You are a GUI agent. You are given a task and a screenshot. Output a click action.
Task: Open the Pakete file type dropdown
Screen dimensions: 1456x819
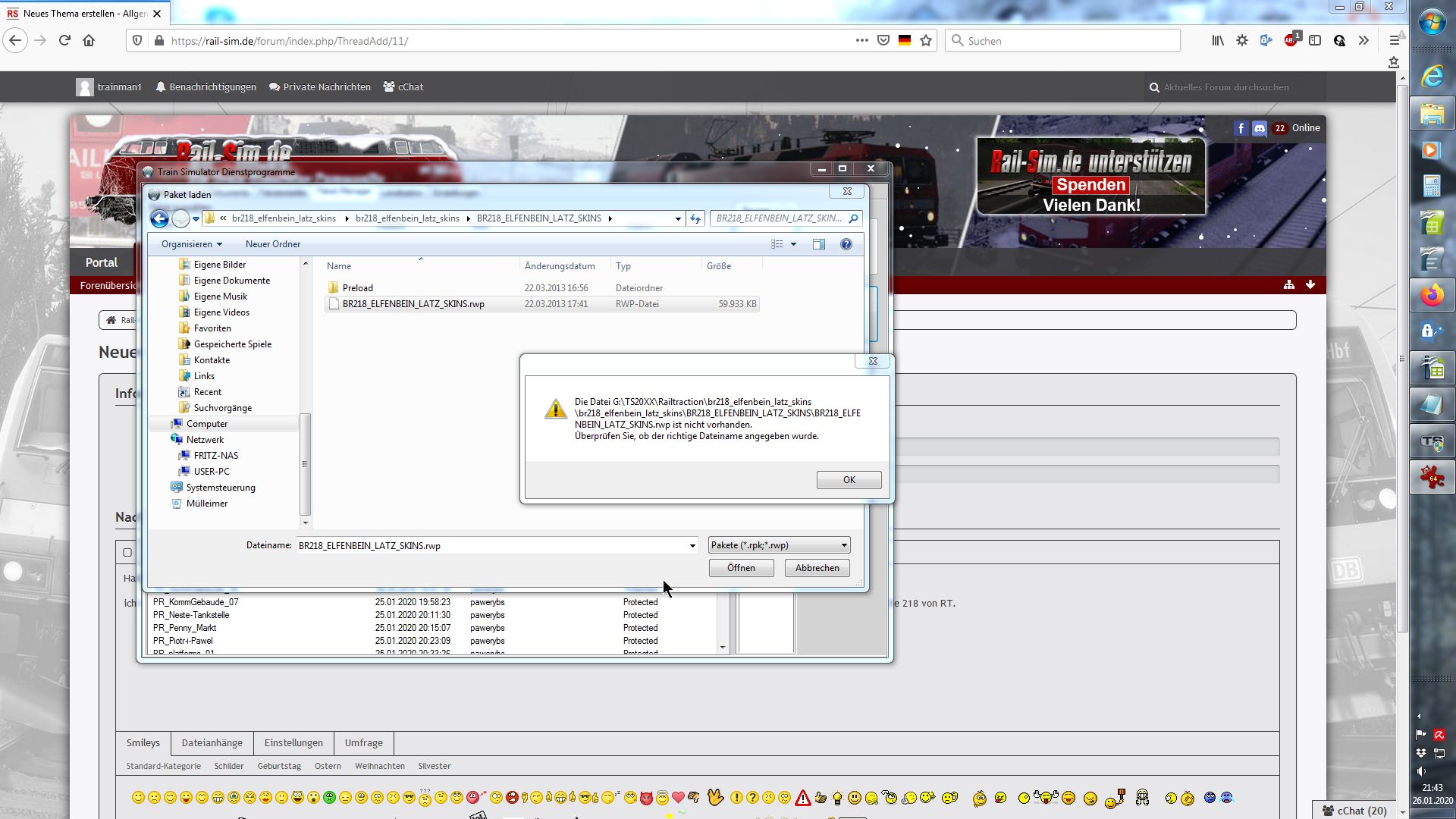point(779,545)
